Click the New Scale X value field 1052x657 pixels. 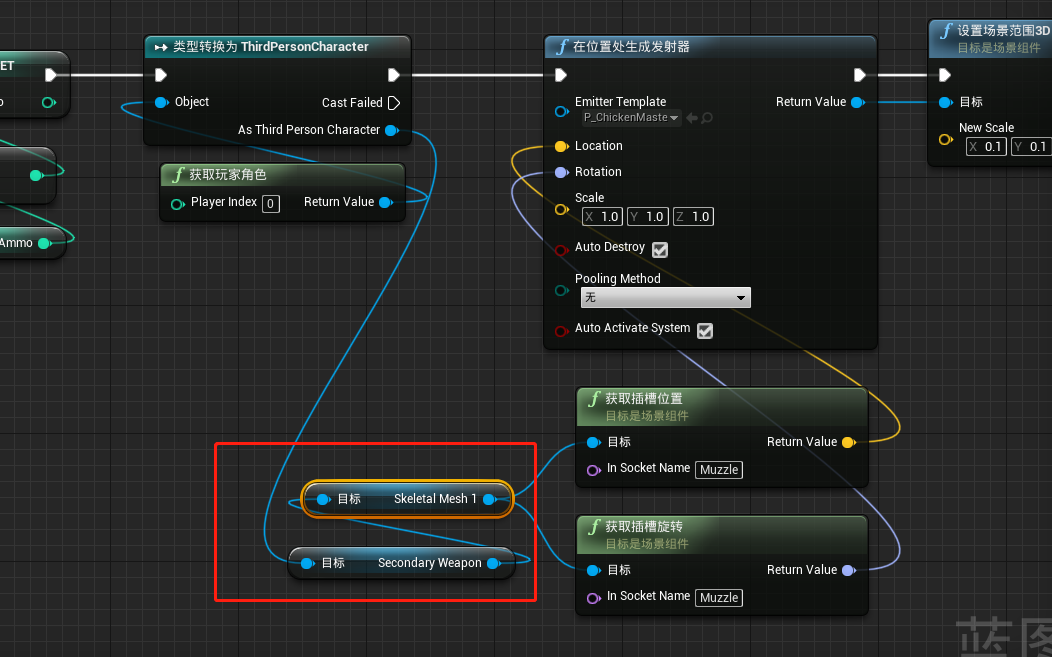tap(986, 147)
